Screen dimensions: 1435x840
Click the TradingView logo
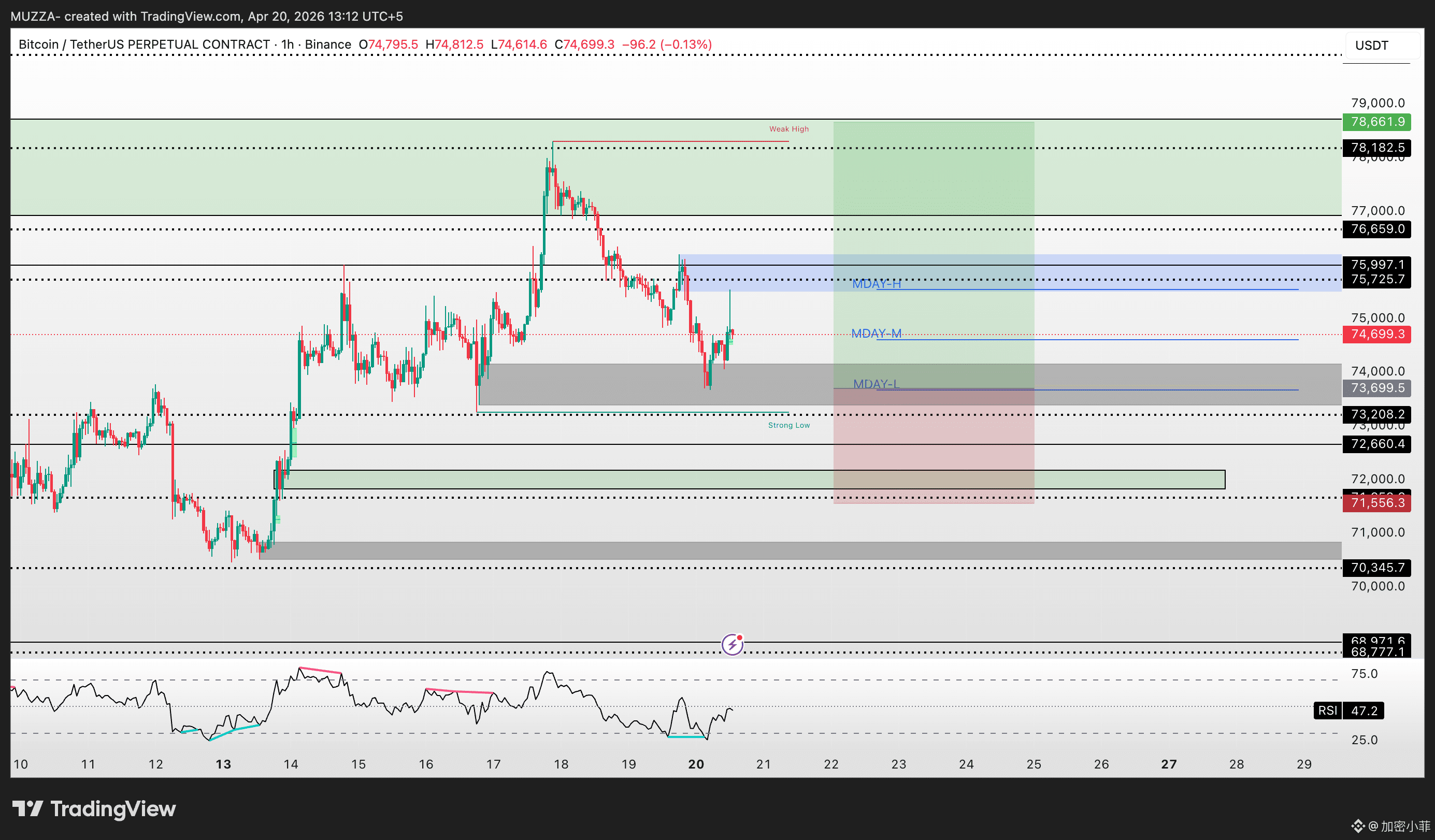pos(94,809)
